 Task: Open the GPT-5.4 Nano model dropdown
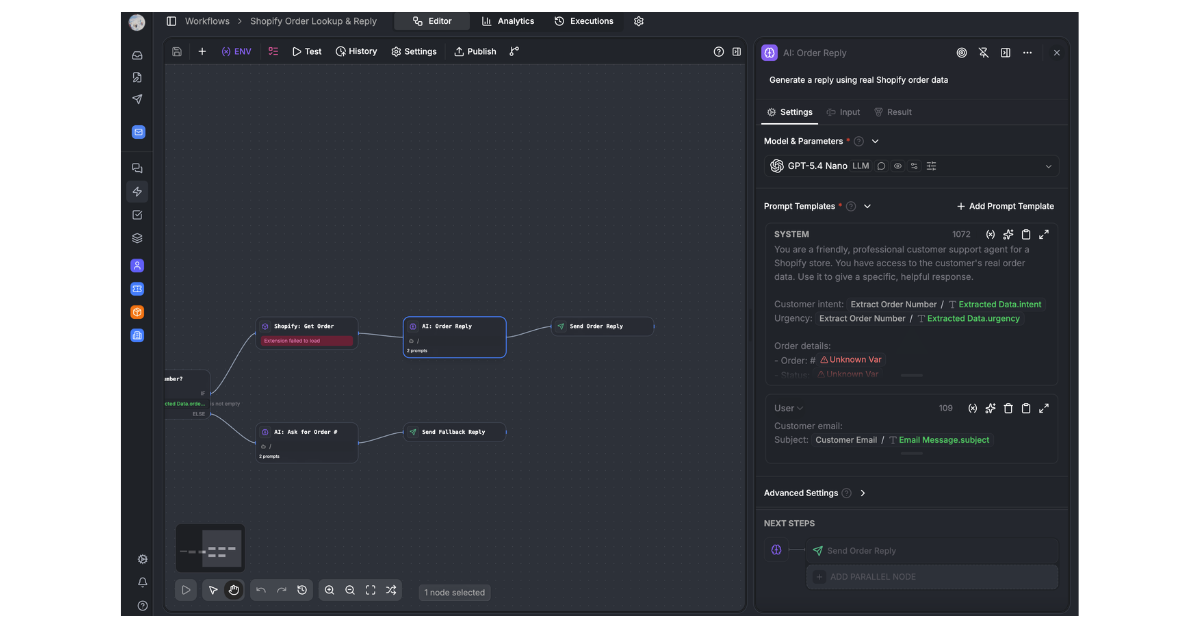point(1048,166)
